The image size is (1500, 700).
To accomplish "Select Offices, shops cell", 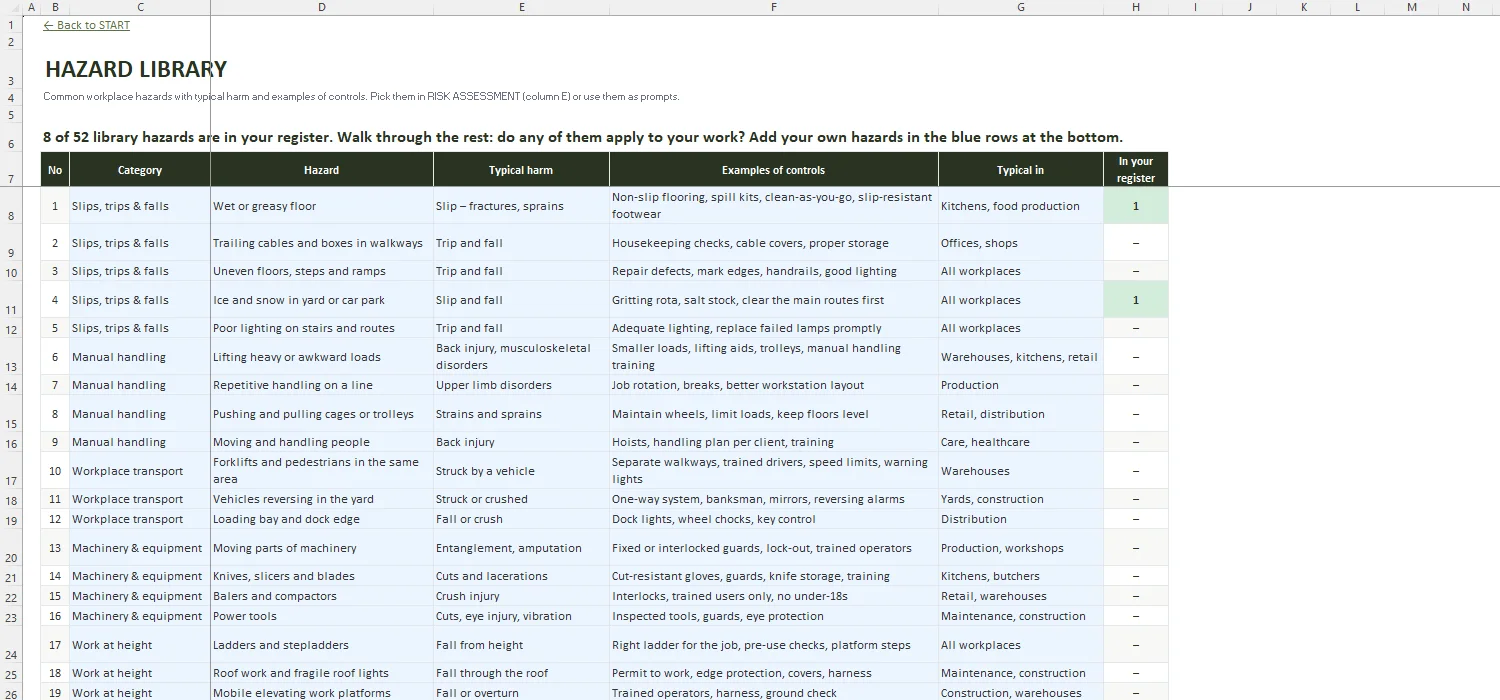I will [1021, 243].
